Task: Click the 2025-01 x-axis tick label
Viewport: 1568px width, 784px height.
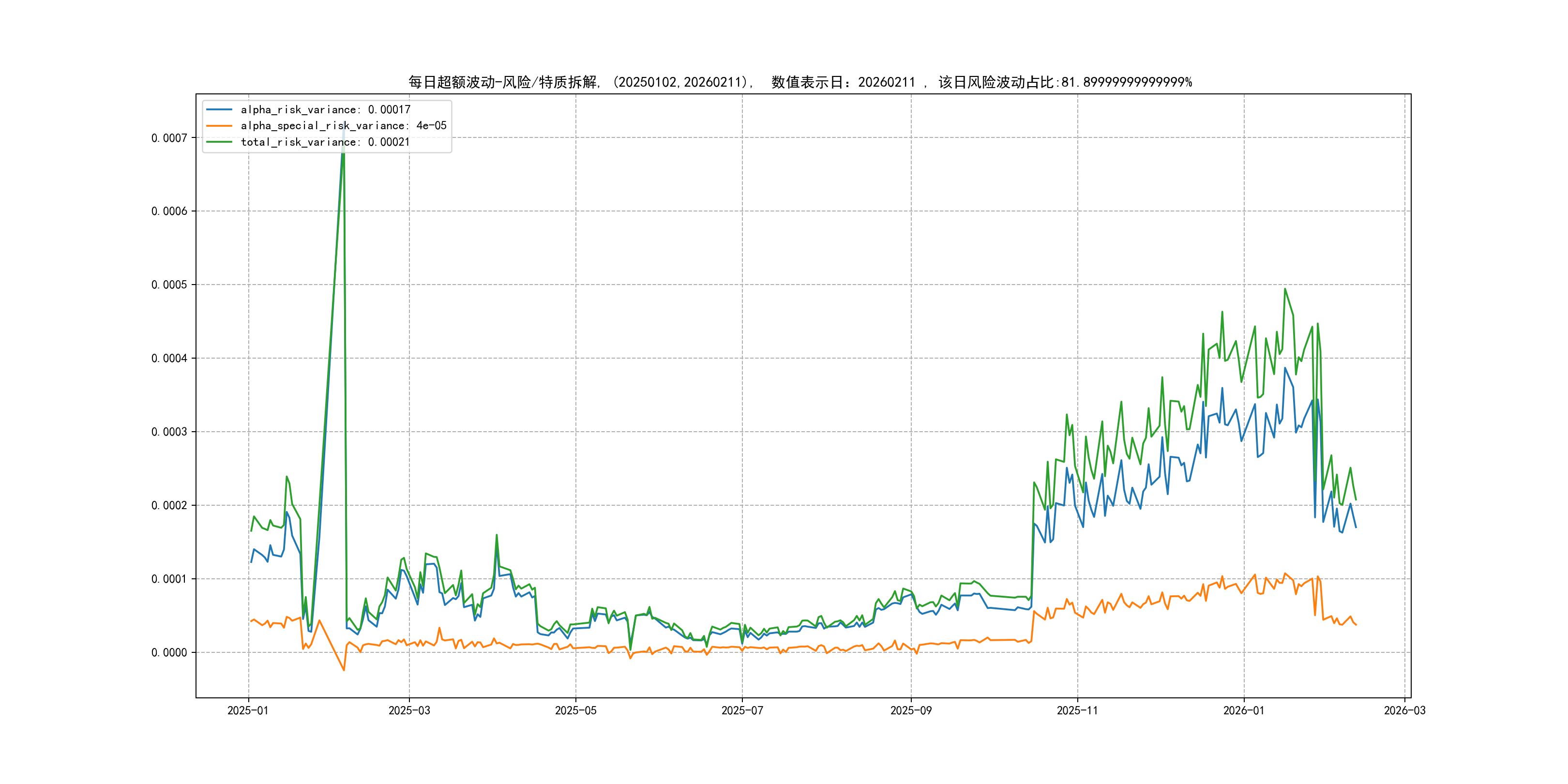Action: [248, 710]
